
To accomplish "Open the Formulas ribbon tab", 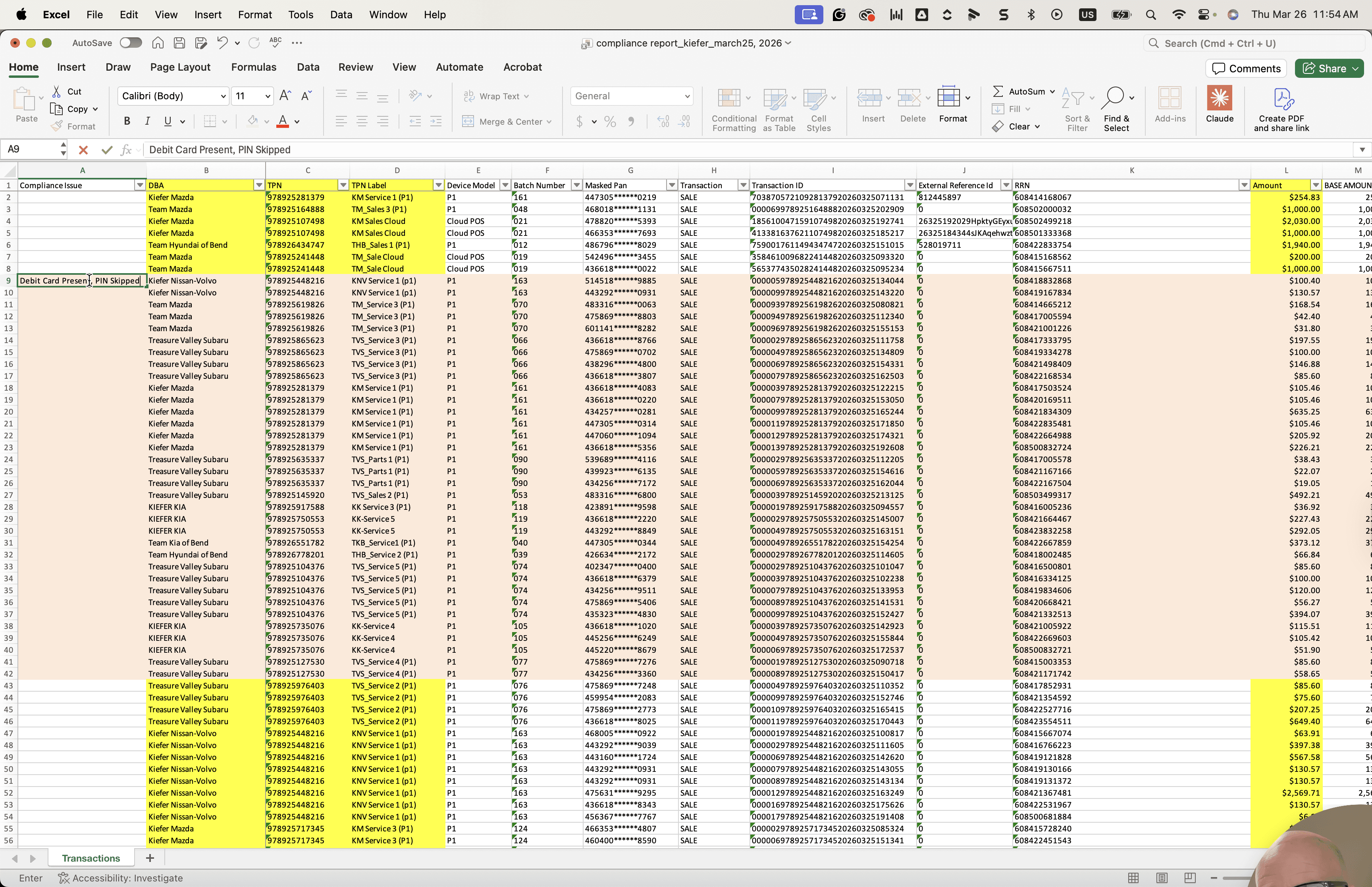I will click(254, 67).
